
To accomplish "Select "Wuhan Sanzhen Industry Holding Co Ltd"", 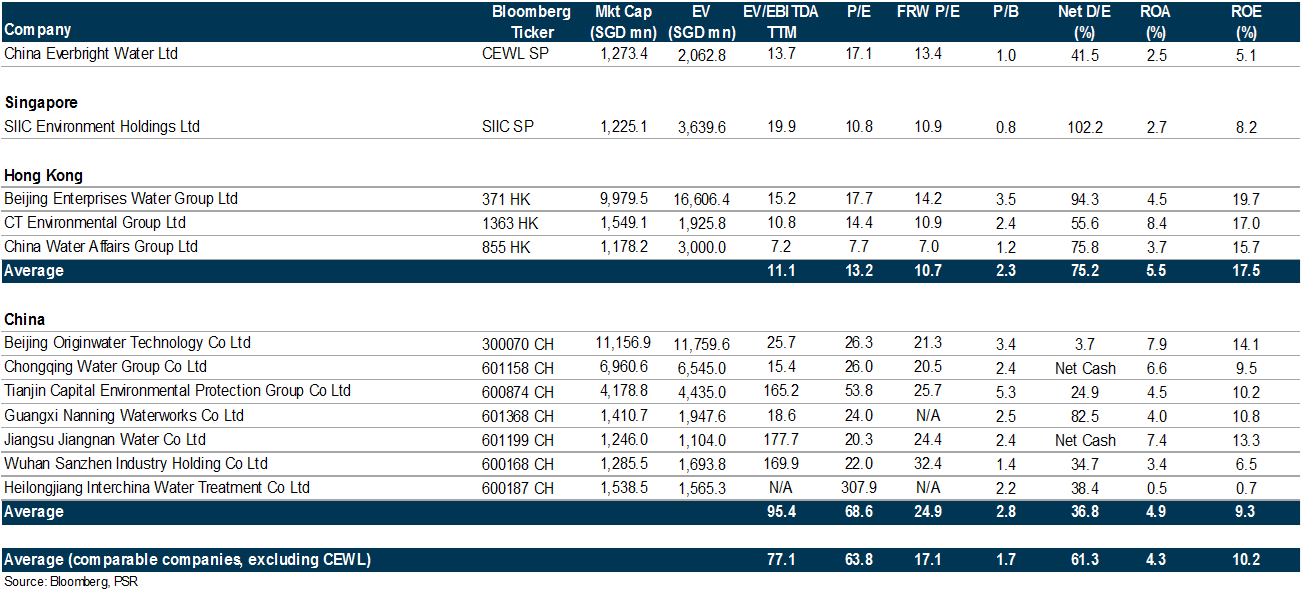I will [136, 463].
